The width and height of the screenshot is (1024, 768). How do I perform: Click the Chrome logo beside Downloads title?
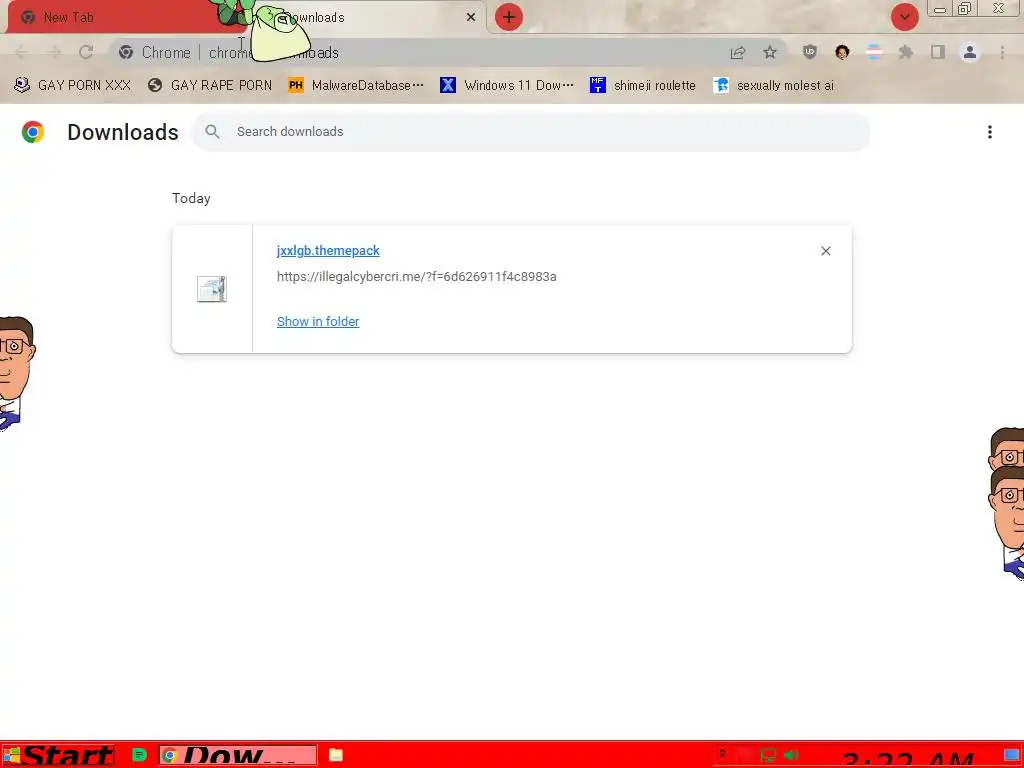(x=33, y=132)
